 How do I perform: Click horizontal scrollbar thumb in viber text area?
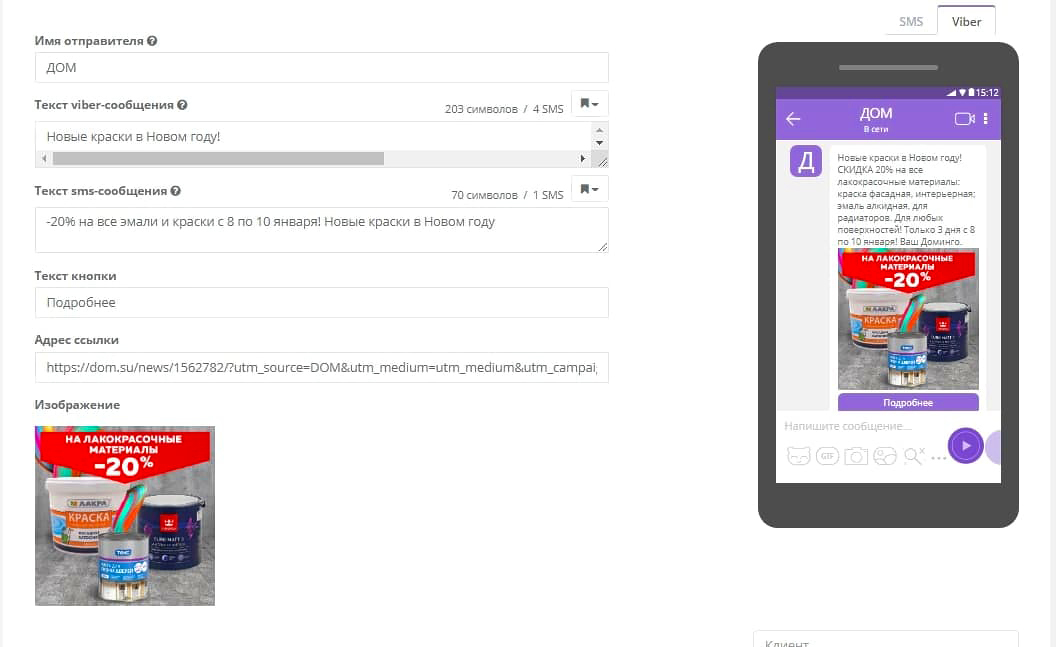coord(218,159)
